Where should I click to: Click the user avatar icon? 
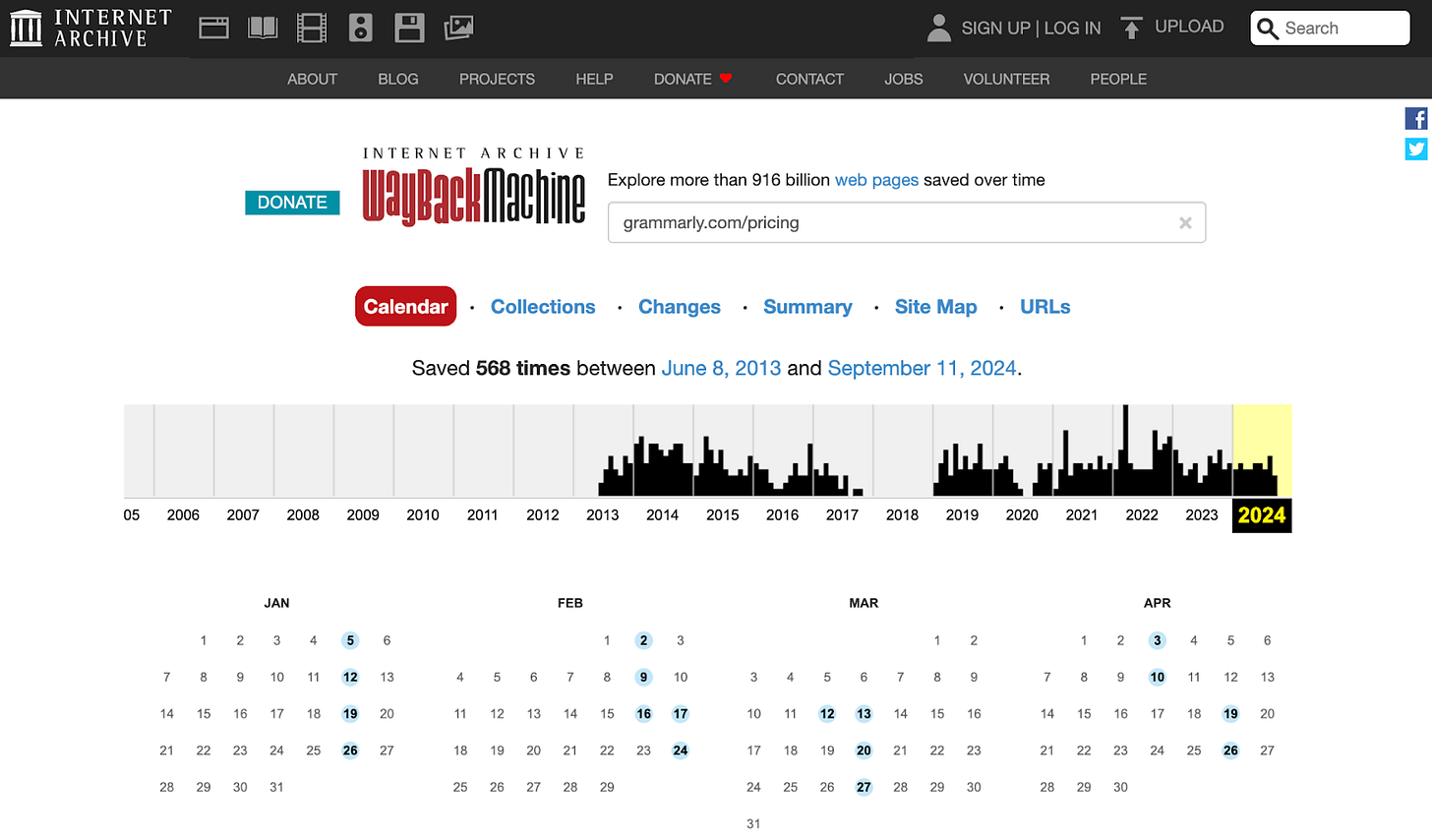[x=939, y=29]
